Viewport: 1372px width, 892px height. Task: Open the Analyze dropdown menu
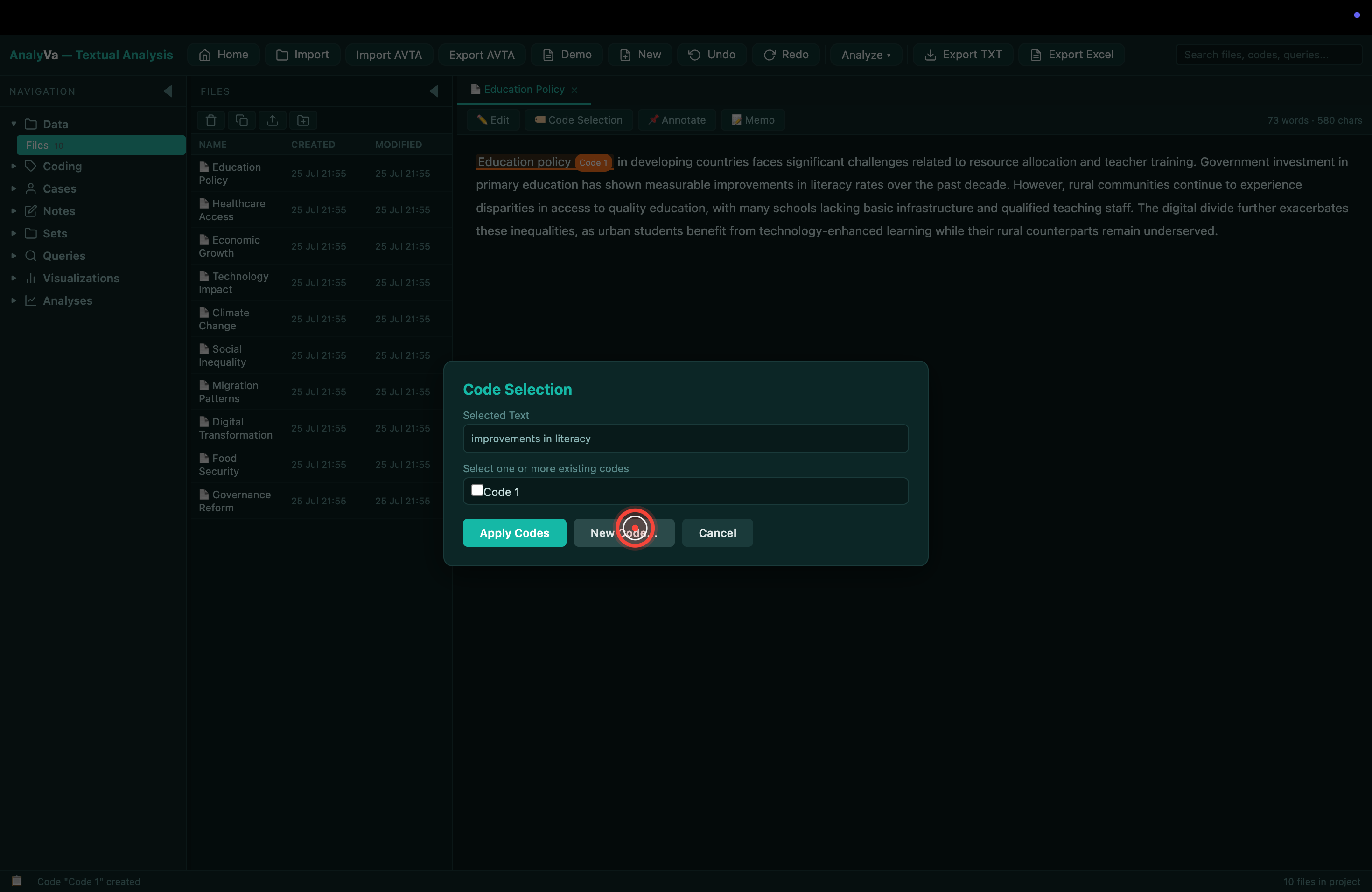pos(866,55)
